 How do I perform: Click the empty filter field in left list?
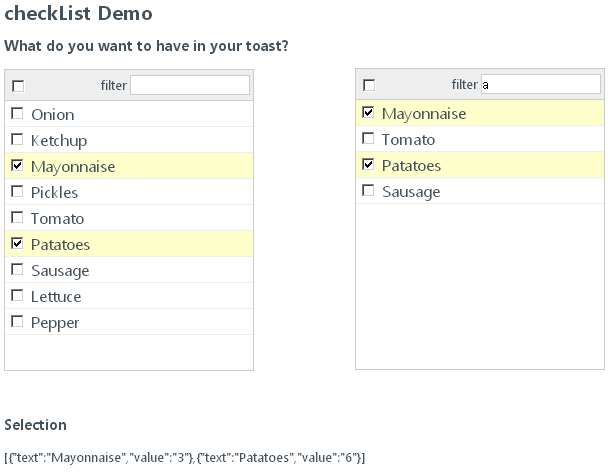(190, 85)
